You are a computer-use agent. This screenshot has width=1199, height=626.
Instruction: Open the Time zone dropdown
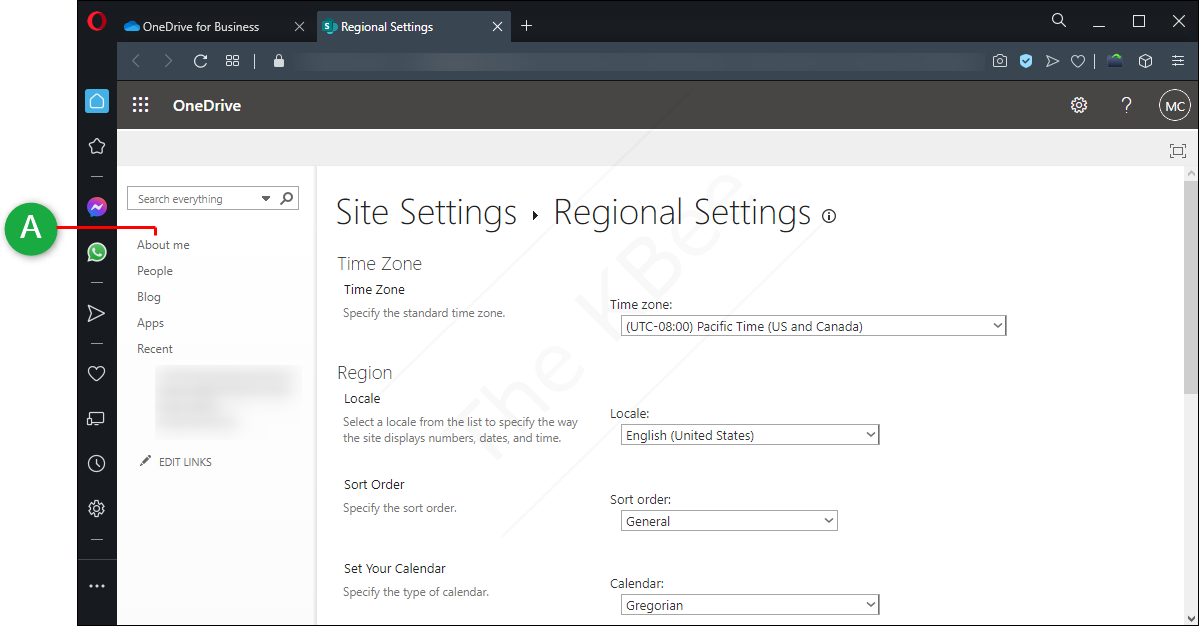(x=814, y=326)
